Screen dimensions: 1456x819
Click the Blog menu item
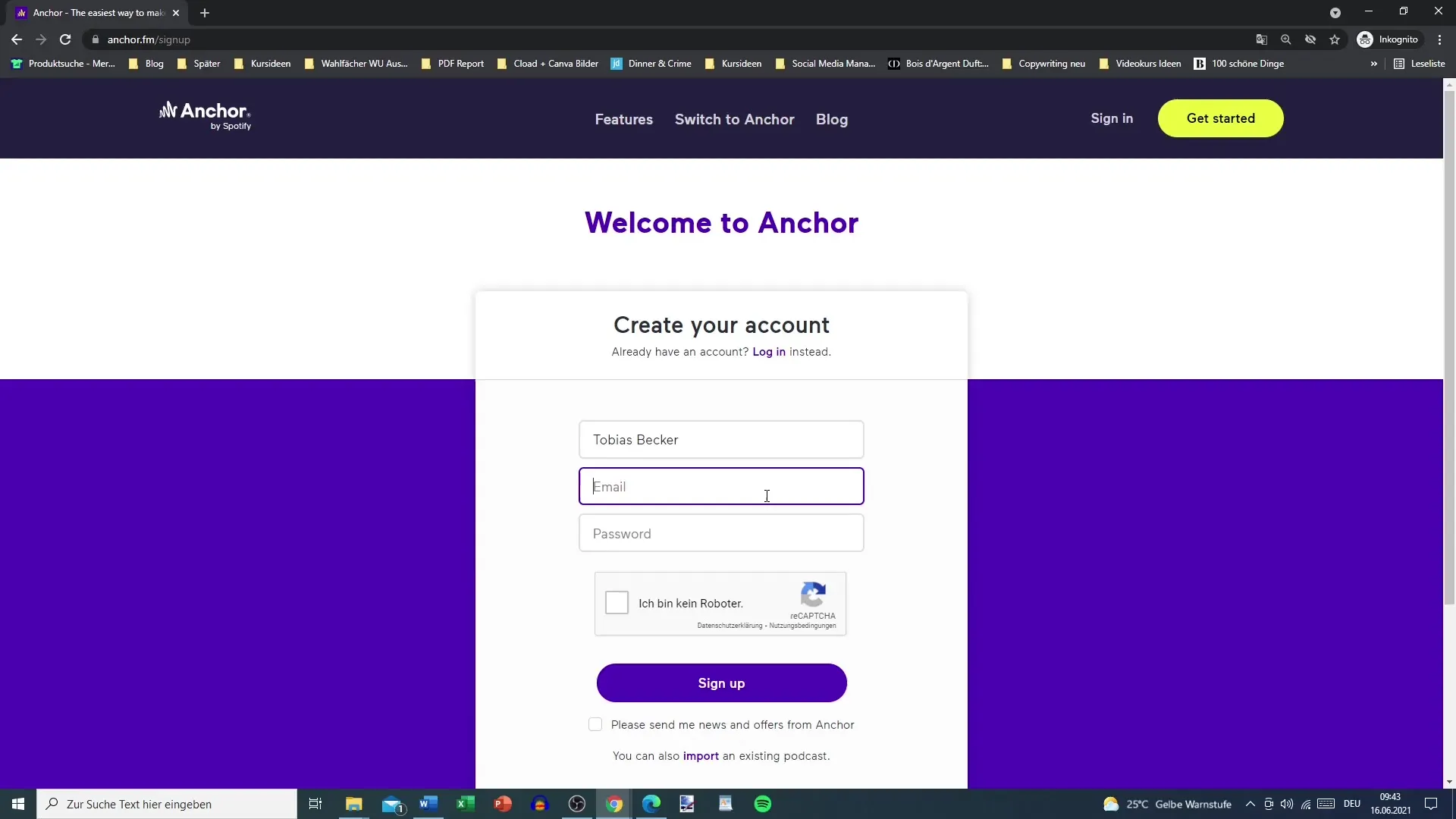(832, 119)
